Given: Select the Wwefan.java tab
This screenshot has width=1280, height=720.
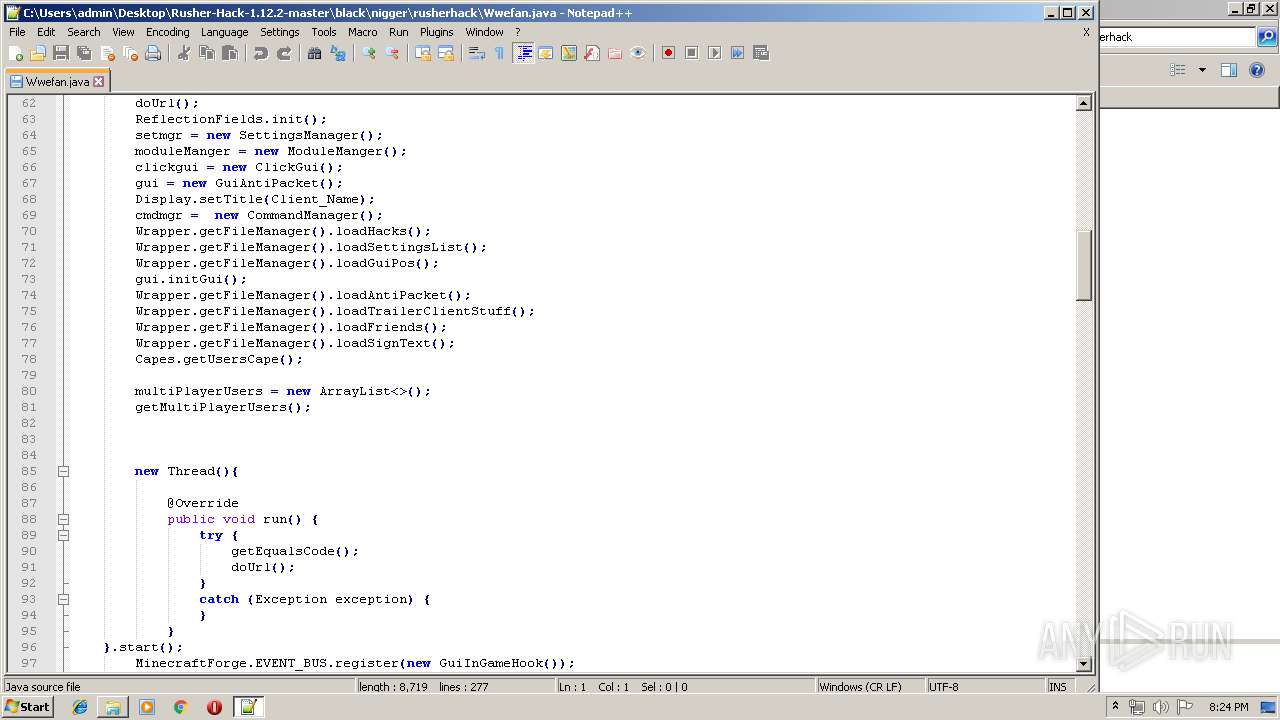Looking at the screenshot, I should point(57,82).
